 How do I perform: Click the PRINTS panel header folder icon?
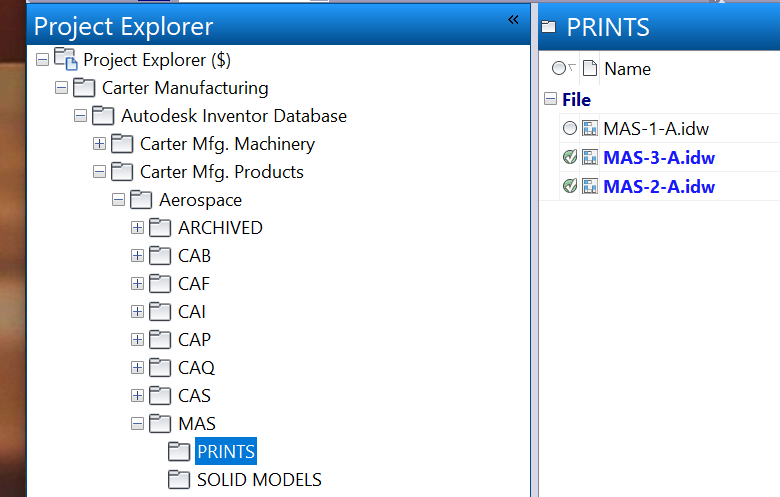pos(549,26)
